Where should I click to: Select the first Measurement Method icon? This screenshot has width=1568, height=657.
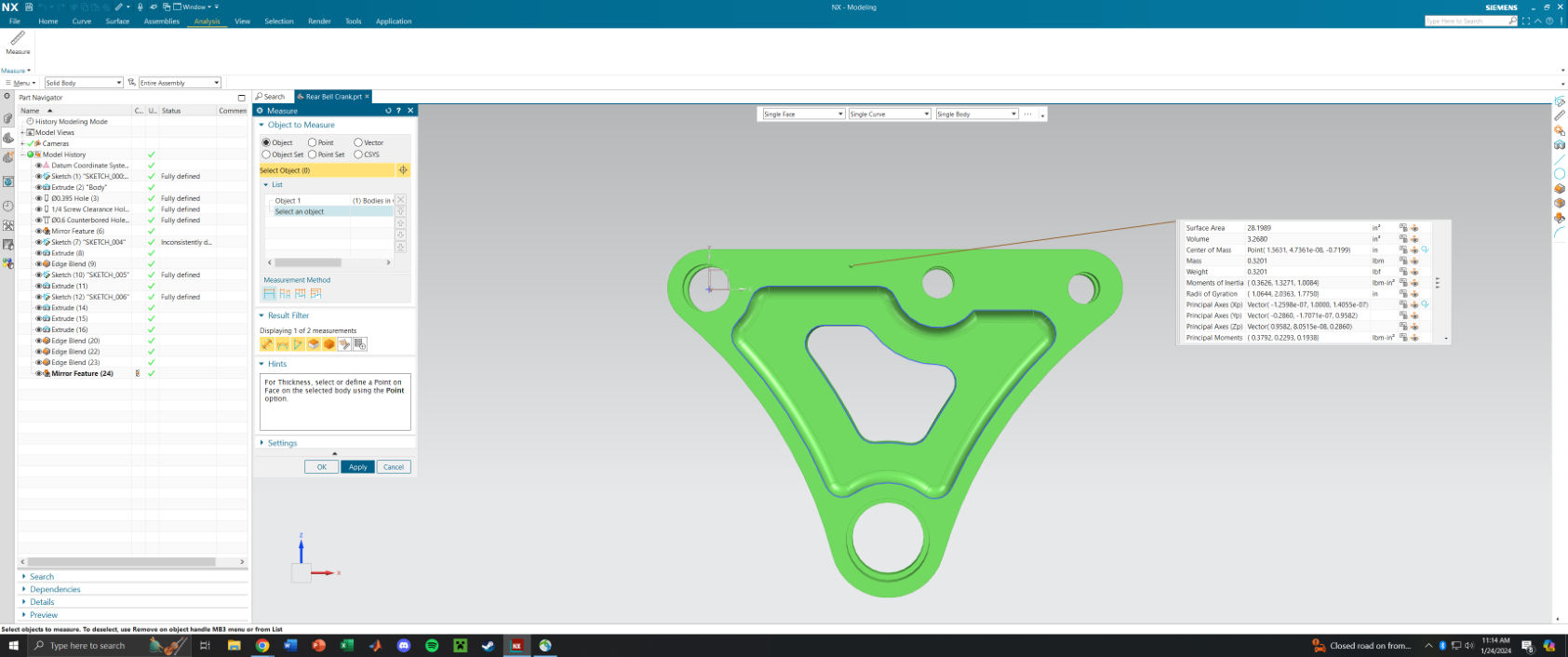(x=269, y=294)
